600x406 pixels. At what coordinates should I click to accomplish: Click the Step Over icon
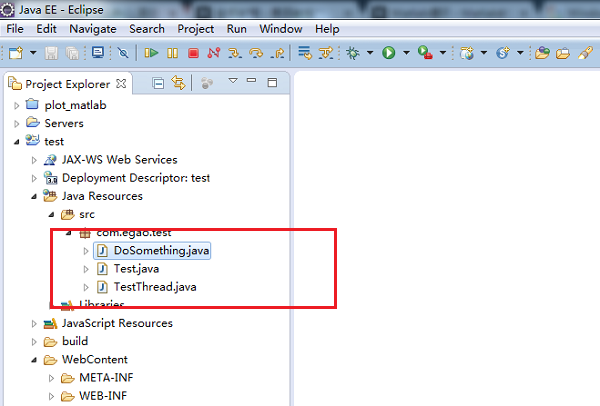pyautogui.click(x=256, y=53)
